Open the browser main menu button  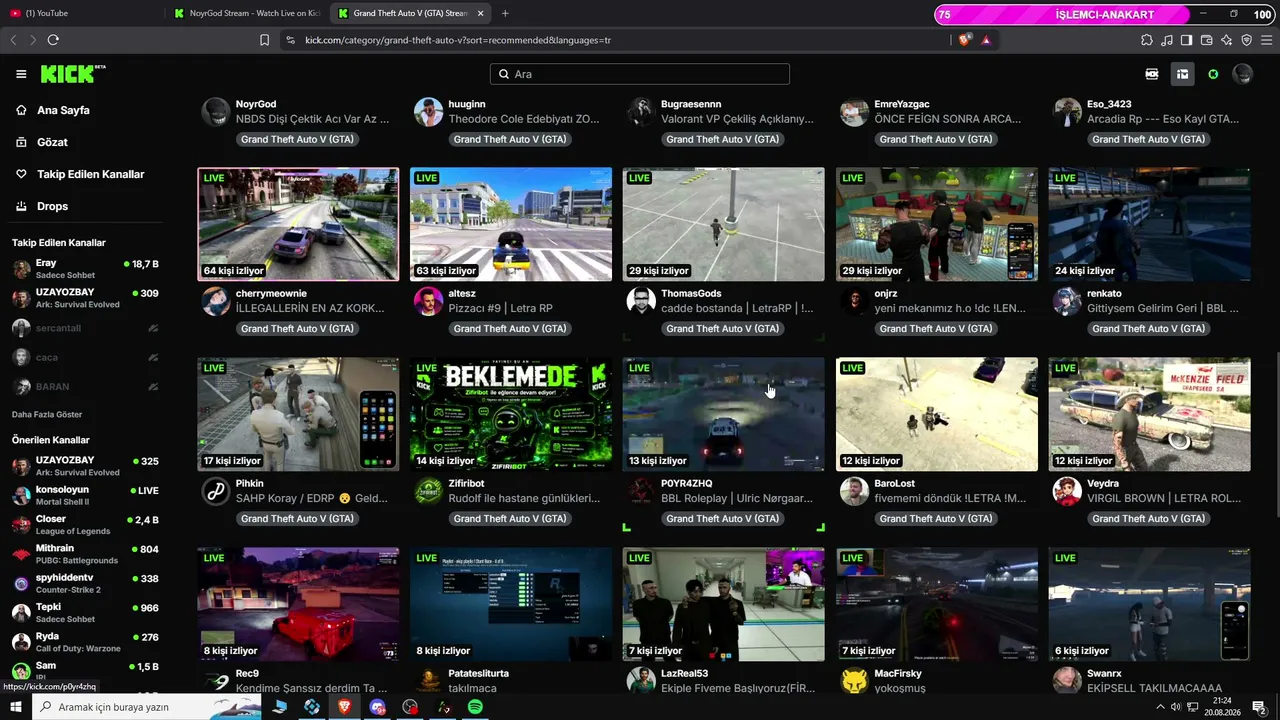click(1267, 40)
